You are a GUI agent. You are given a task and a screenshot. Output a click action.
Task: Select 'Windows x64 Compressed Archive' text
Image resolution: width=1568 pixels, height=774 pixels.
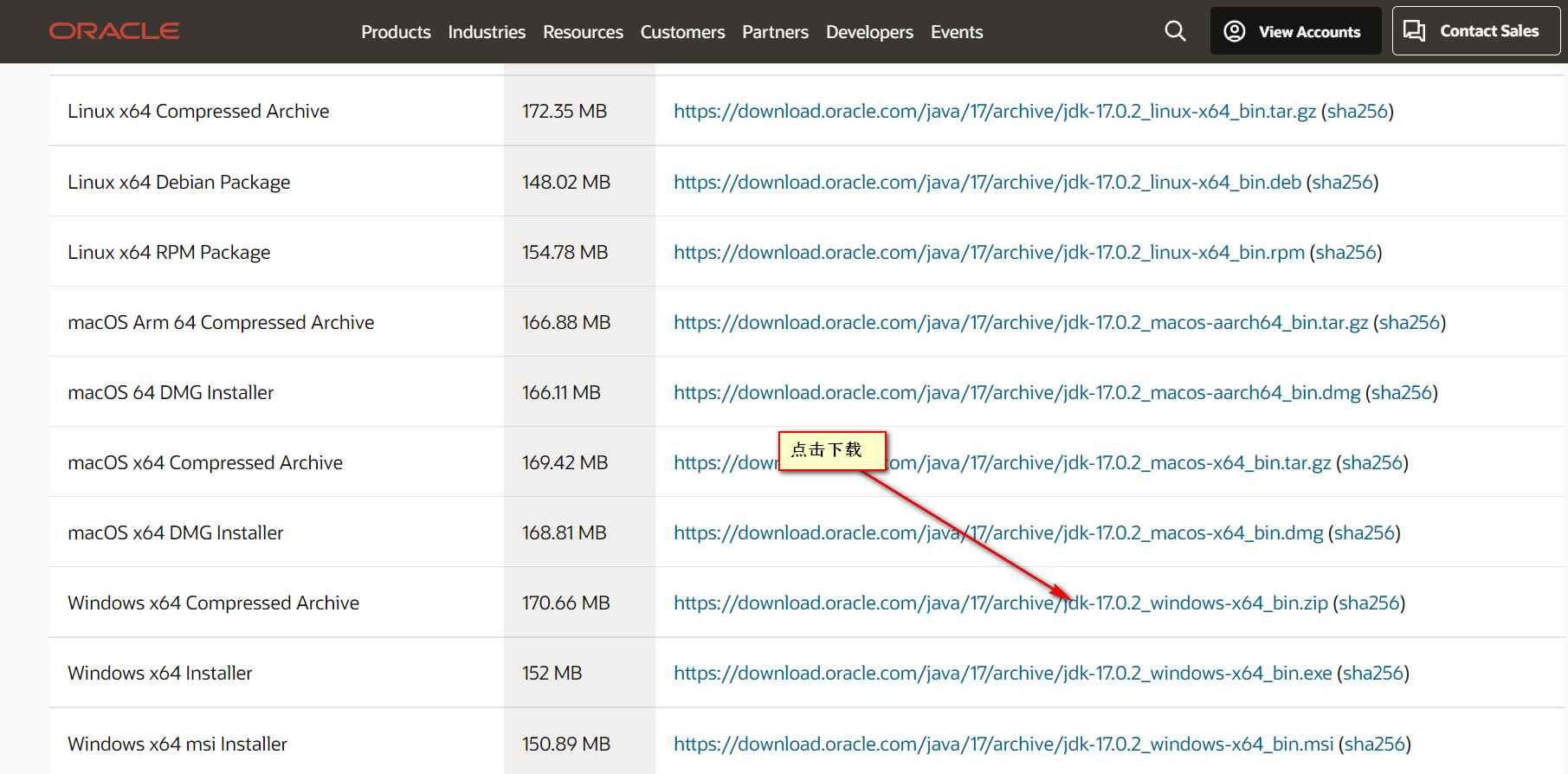pos(213,603)
